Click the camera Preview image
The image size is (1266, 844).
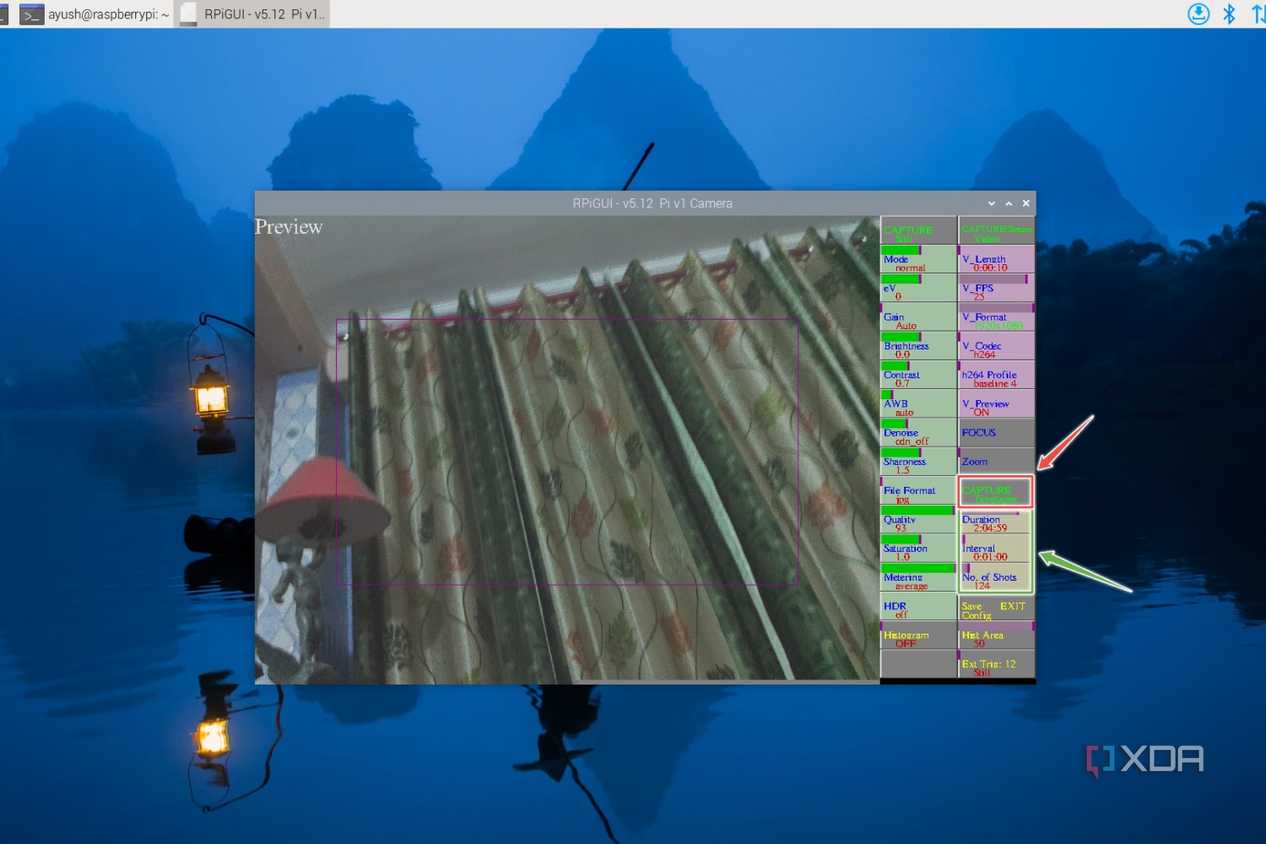pos(567,449)
